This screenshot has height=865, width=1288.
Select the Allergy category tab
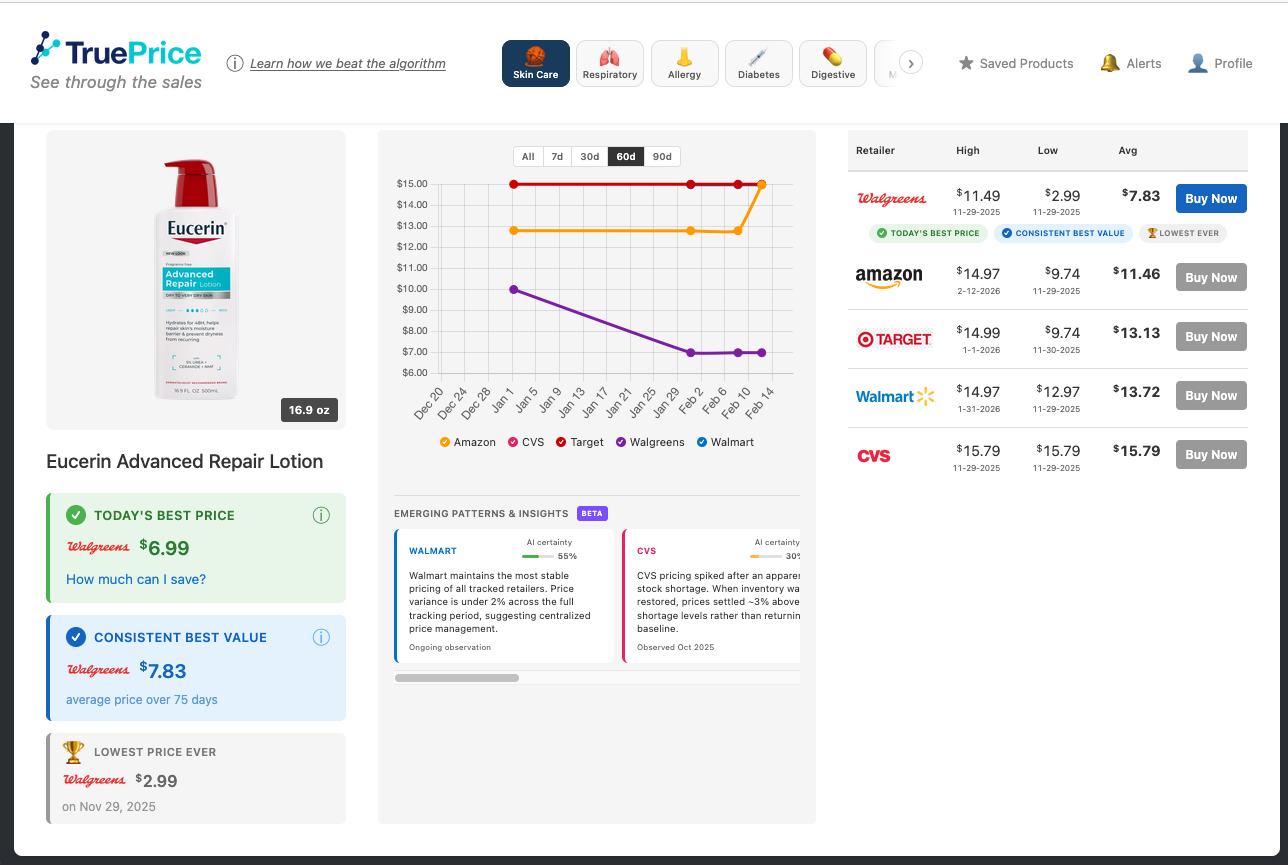pos(685,63)
